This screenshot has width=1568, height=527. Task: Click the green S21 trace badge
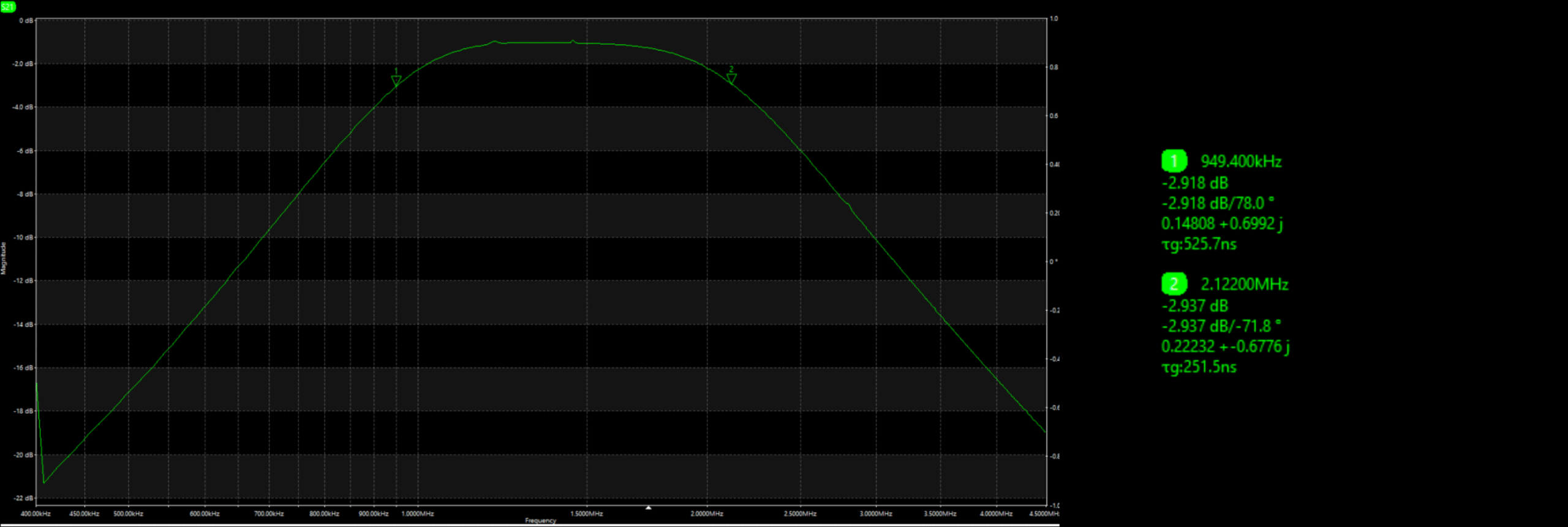pyautogui.click(x=8, y=7)
